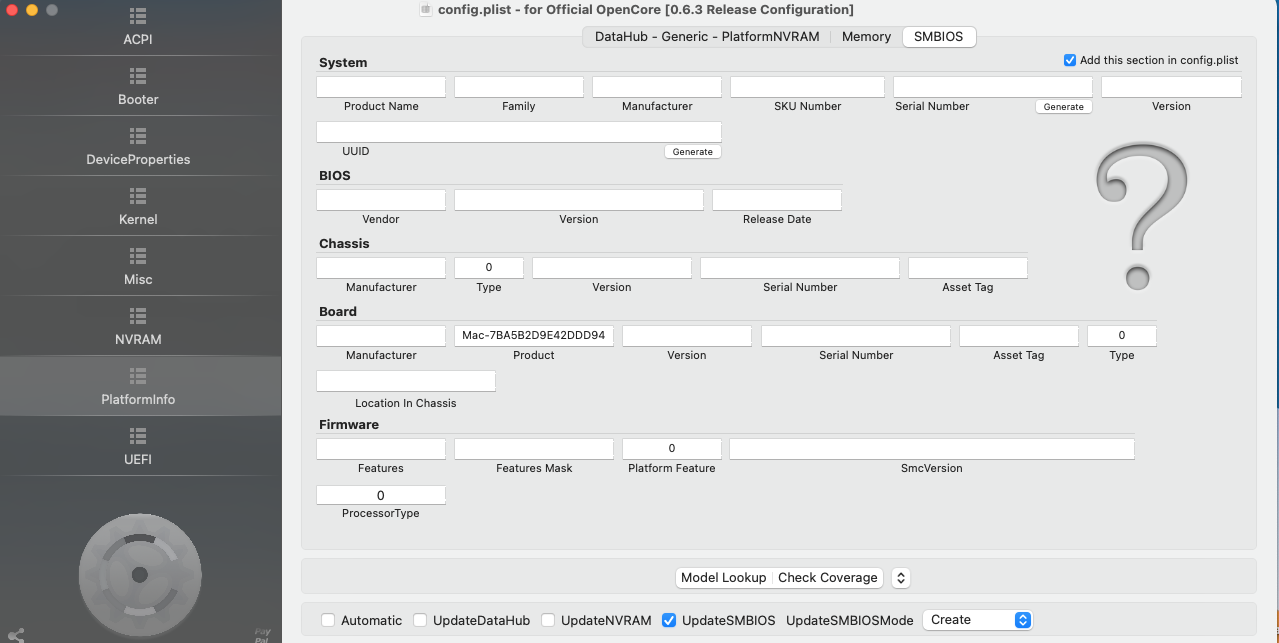This screenshot has width=1279, height=643.
Task: Select the PlatformInfo section icon
Action: pos(138,376)
